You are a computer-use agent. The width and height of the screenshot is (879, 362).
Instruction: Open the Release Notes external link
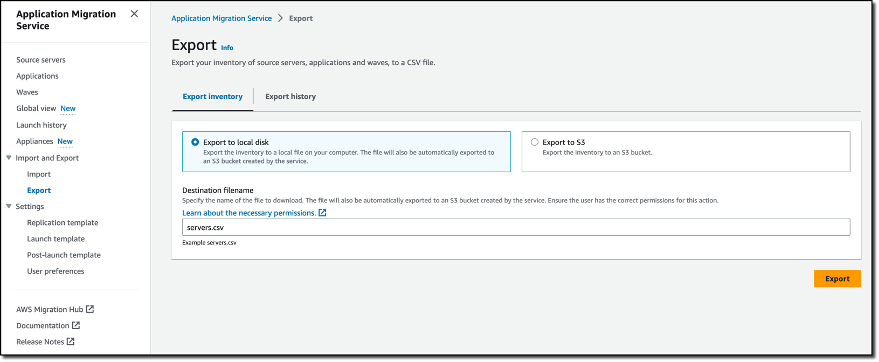45,341
